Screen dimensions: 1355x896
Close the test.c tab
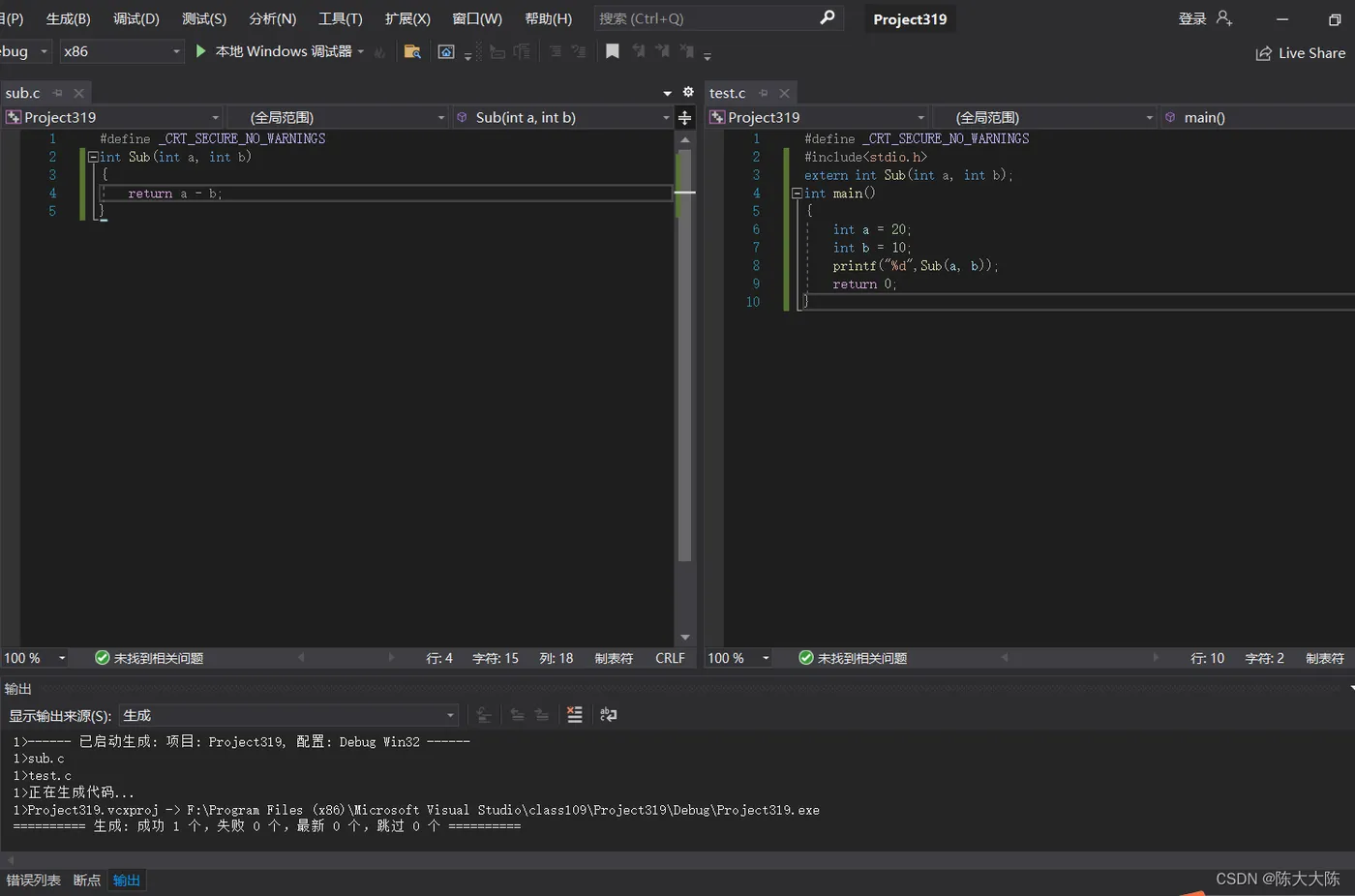[785, 93]
